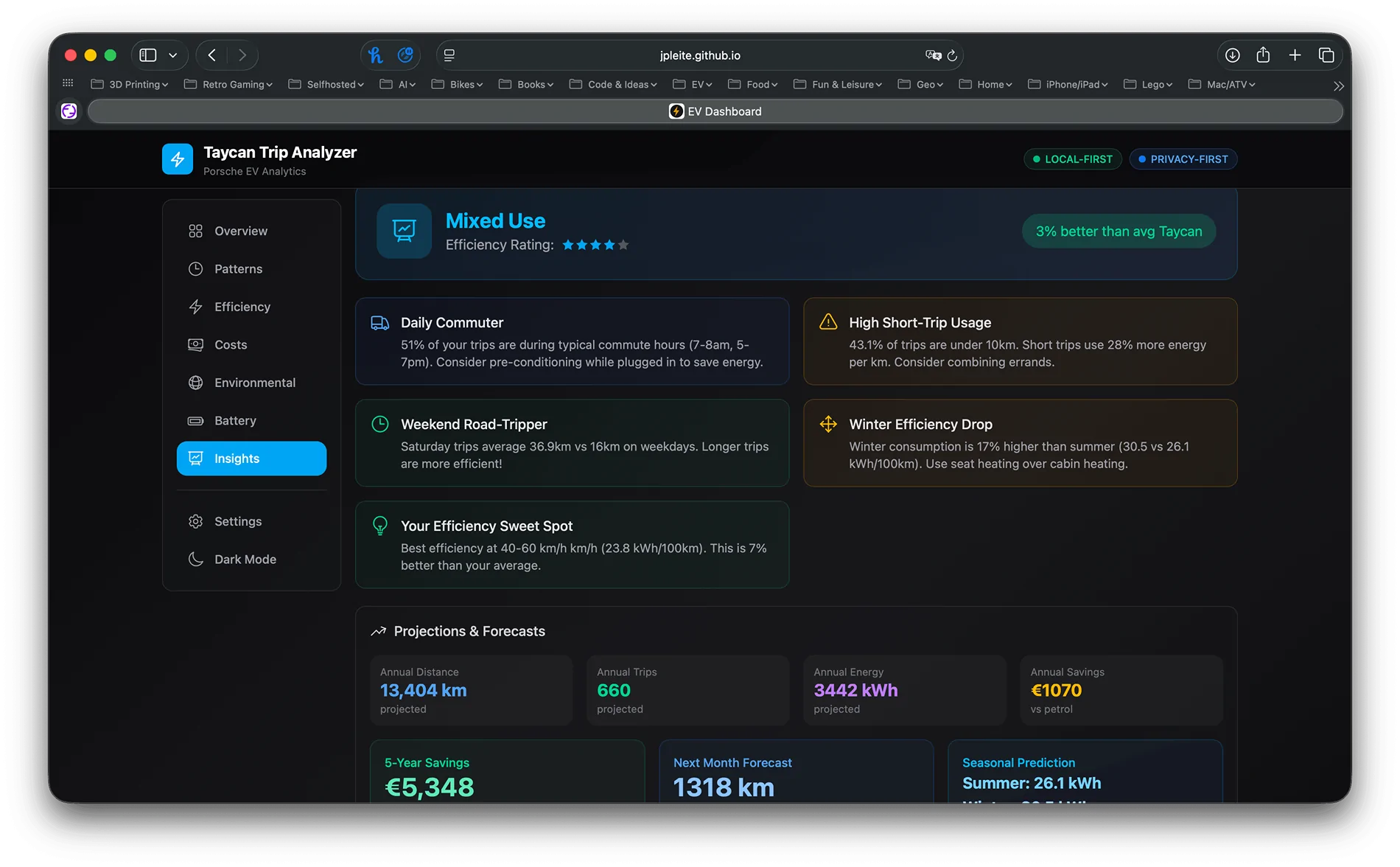
Task: Click the Battery icon in the sidebar
Action: pyautogui.click(x=195, y=420)
